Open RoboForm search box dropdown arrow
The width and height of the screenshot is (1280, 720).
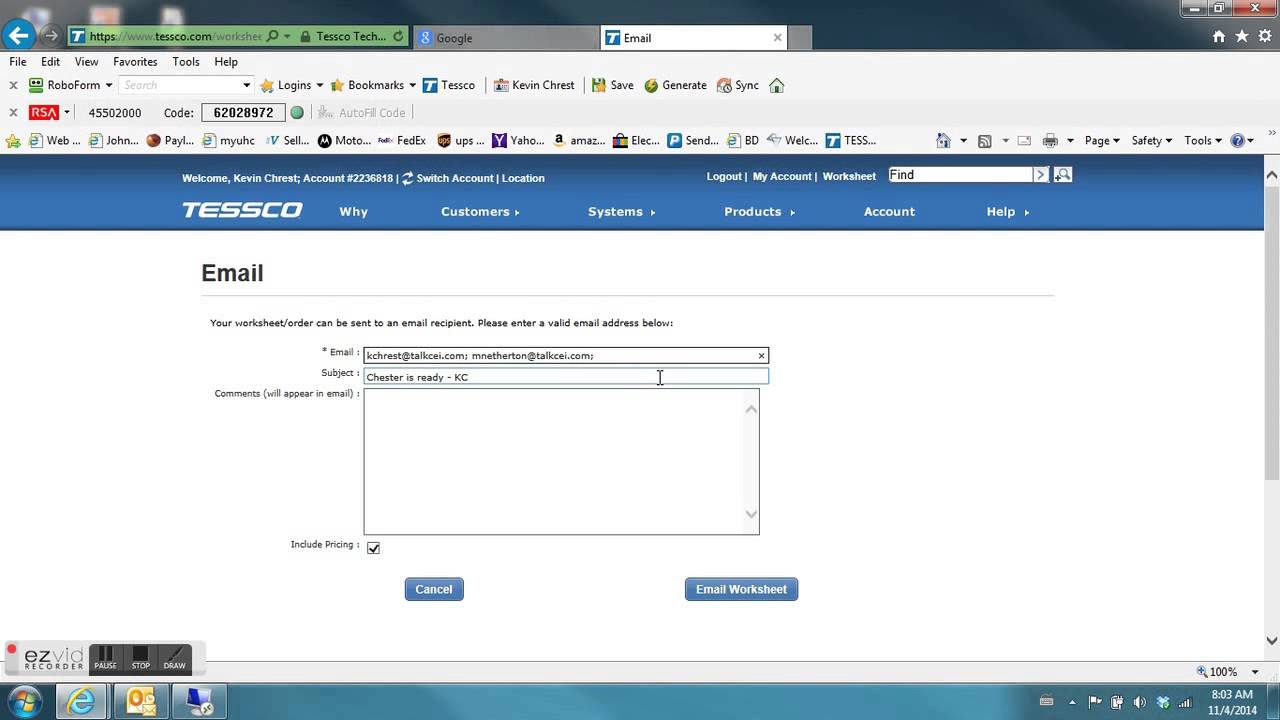point(246,85)
